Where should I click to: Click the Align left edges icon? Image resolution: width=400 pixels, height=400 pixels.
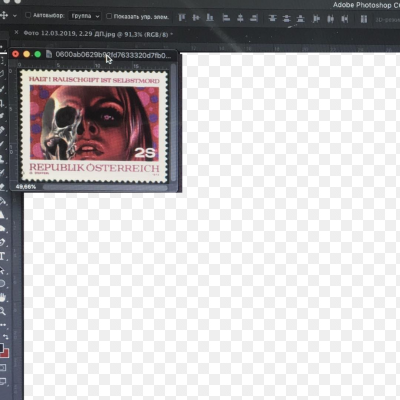pyautogui.click(x=226, y=17)
